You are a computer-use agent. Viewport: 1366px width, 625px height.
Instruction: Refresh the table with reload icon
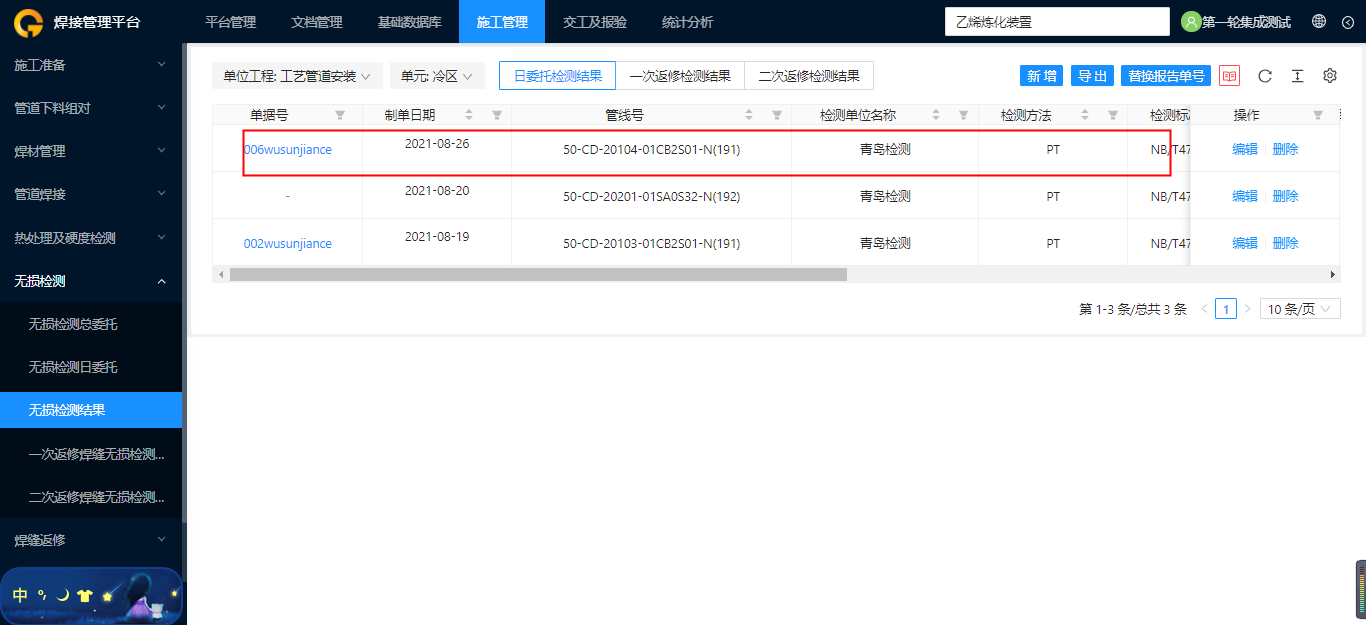pyautogui.click(x=1265, y=76)
